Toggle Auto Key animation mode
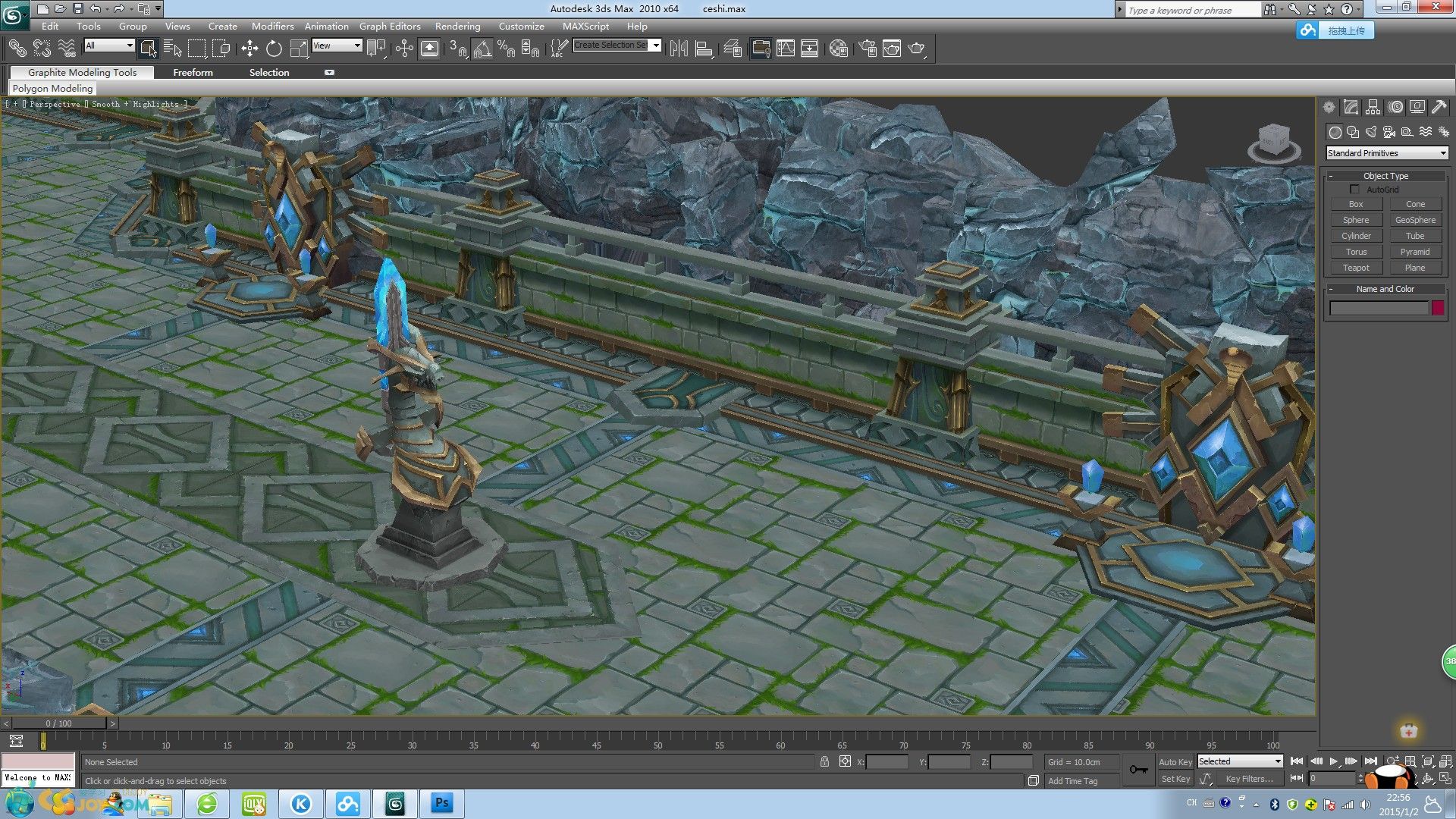The width and height of the screenshot is (1456, 819). click(1175, 762)
